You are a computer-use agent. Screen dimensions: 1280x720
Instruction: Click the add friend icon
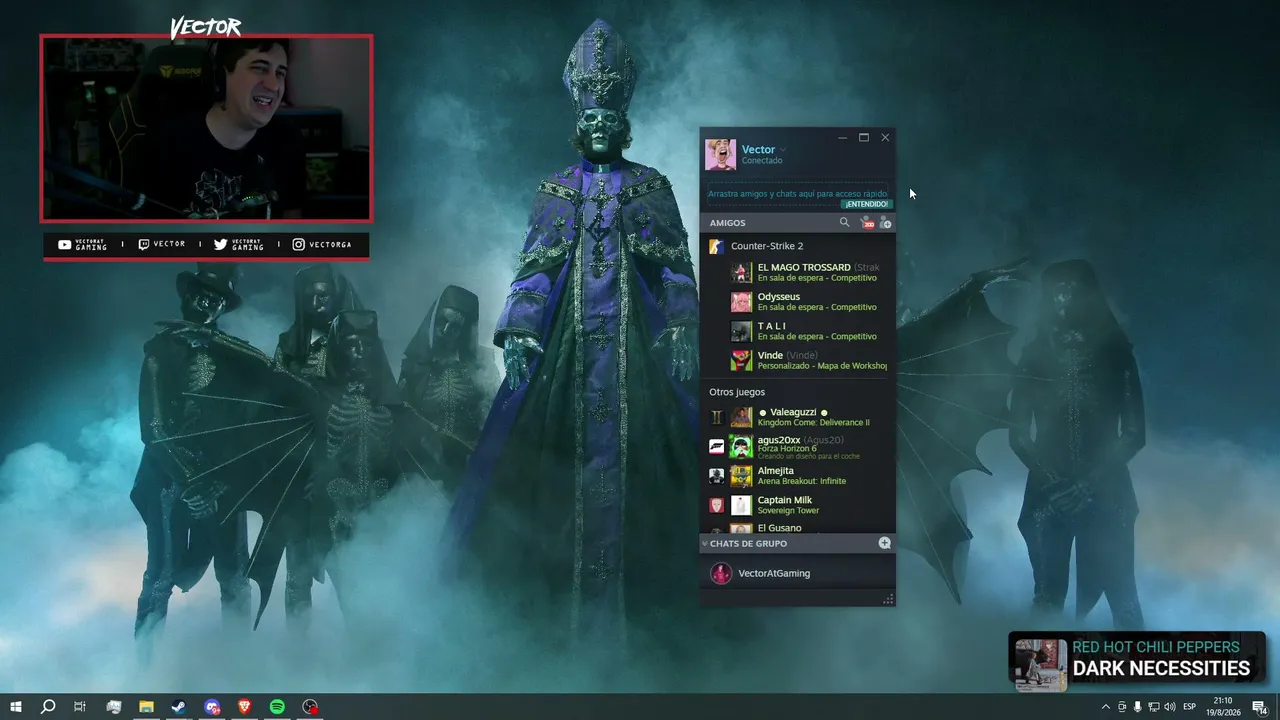pos(885,223)
